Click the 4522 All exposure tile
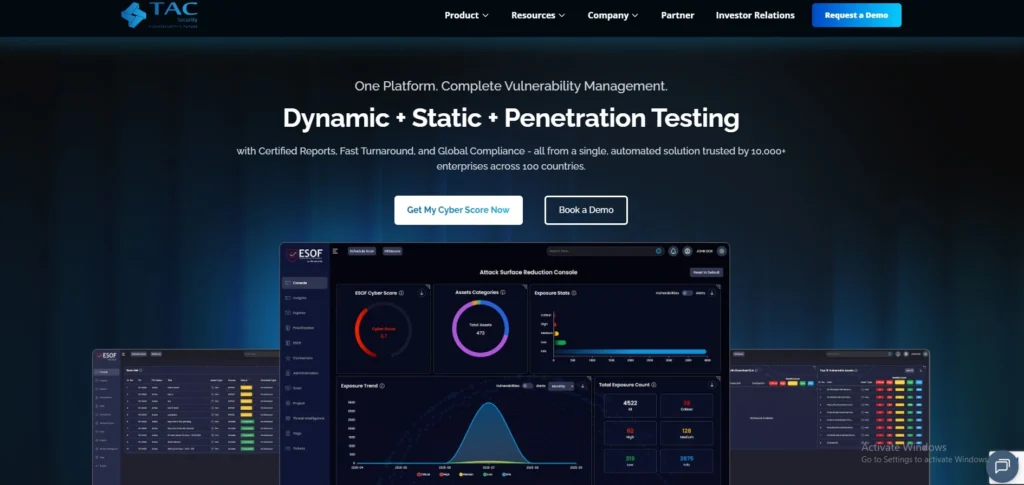This screenshot has width=1024, height=485. tap(630, 405)
